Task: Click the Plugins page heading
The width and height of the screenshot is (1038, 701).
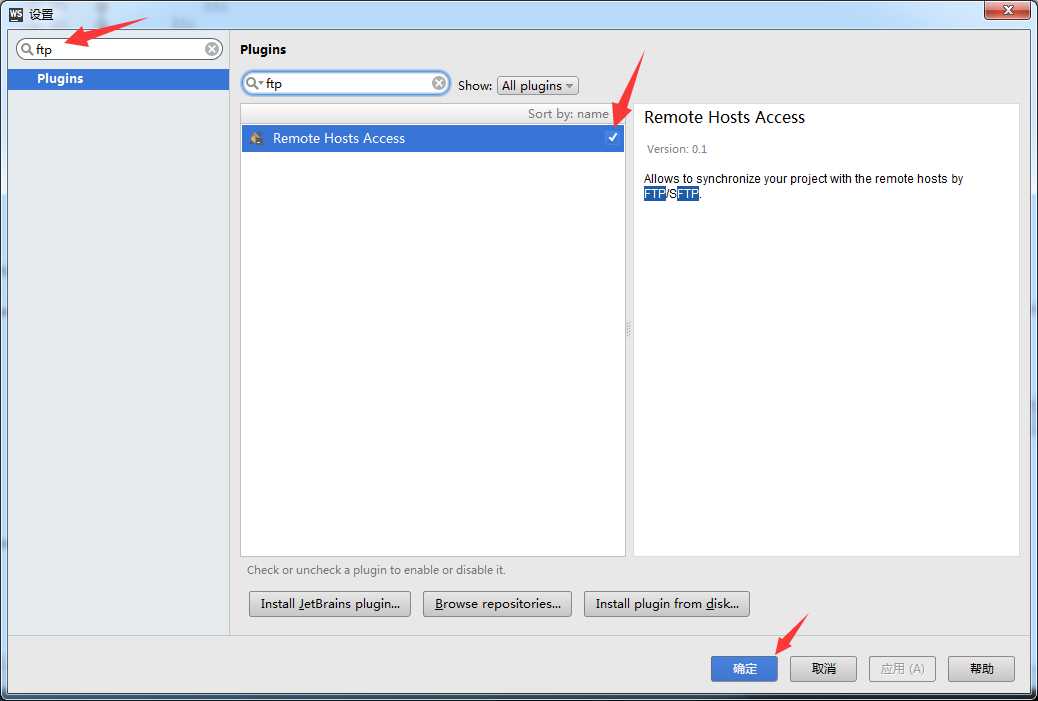Action: point(263,50)
